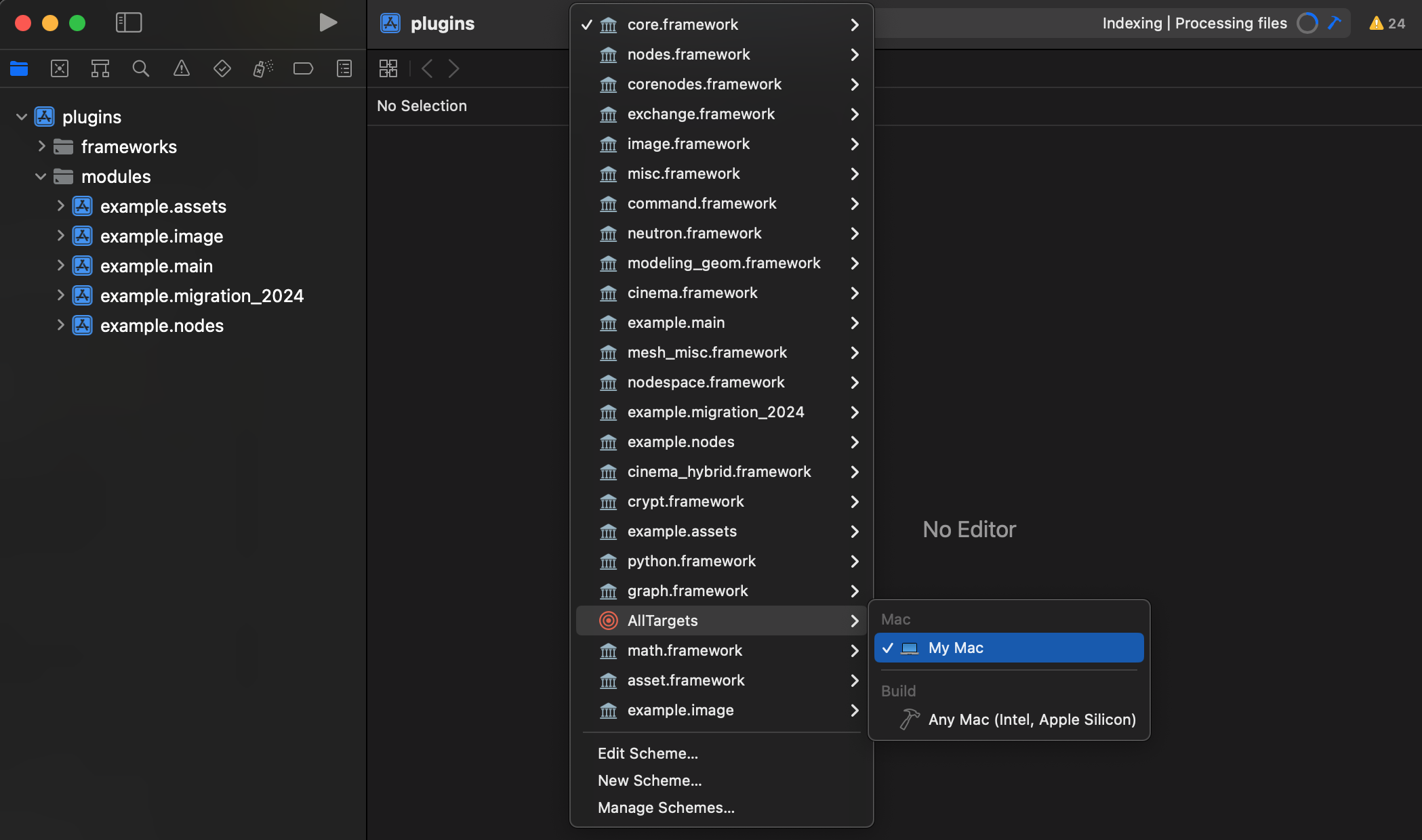Click the My Mac laptop icon
The height and width of the screenshot is (840, 1422).
coord(910,648)
